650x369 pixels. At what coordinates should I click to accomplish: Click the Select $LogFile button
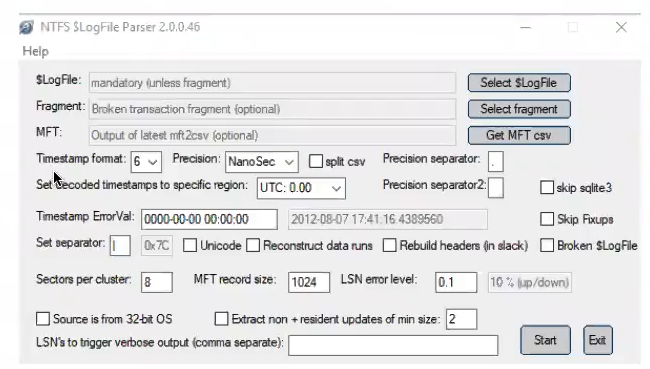point(519,83)
